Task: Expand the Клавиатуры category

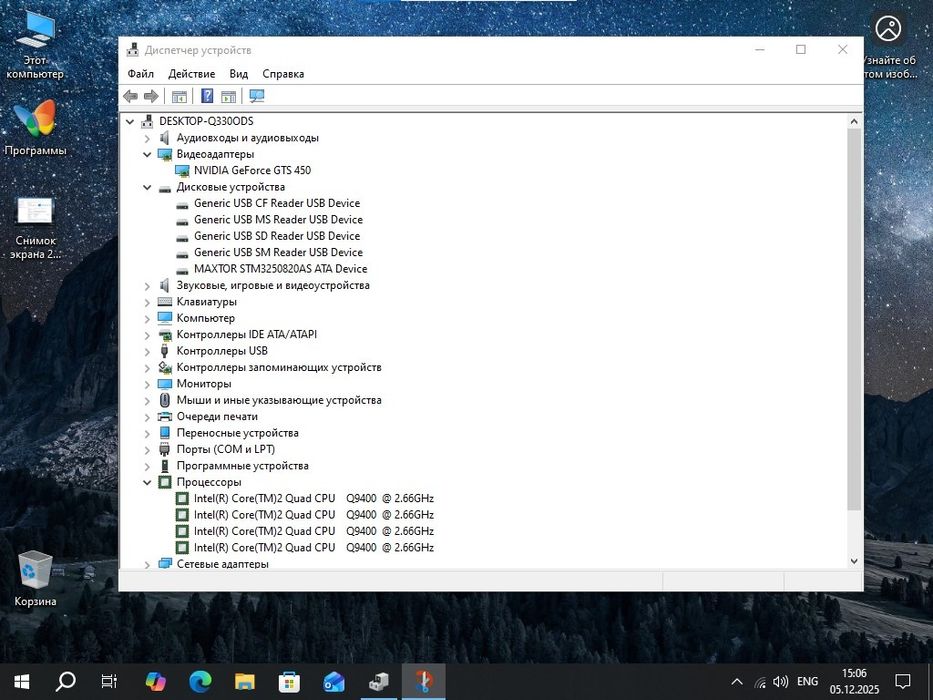Action: (147, 302)
